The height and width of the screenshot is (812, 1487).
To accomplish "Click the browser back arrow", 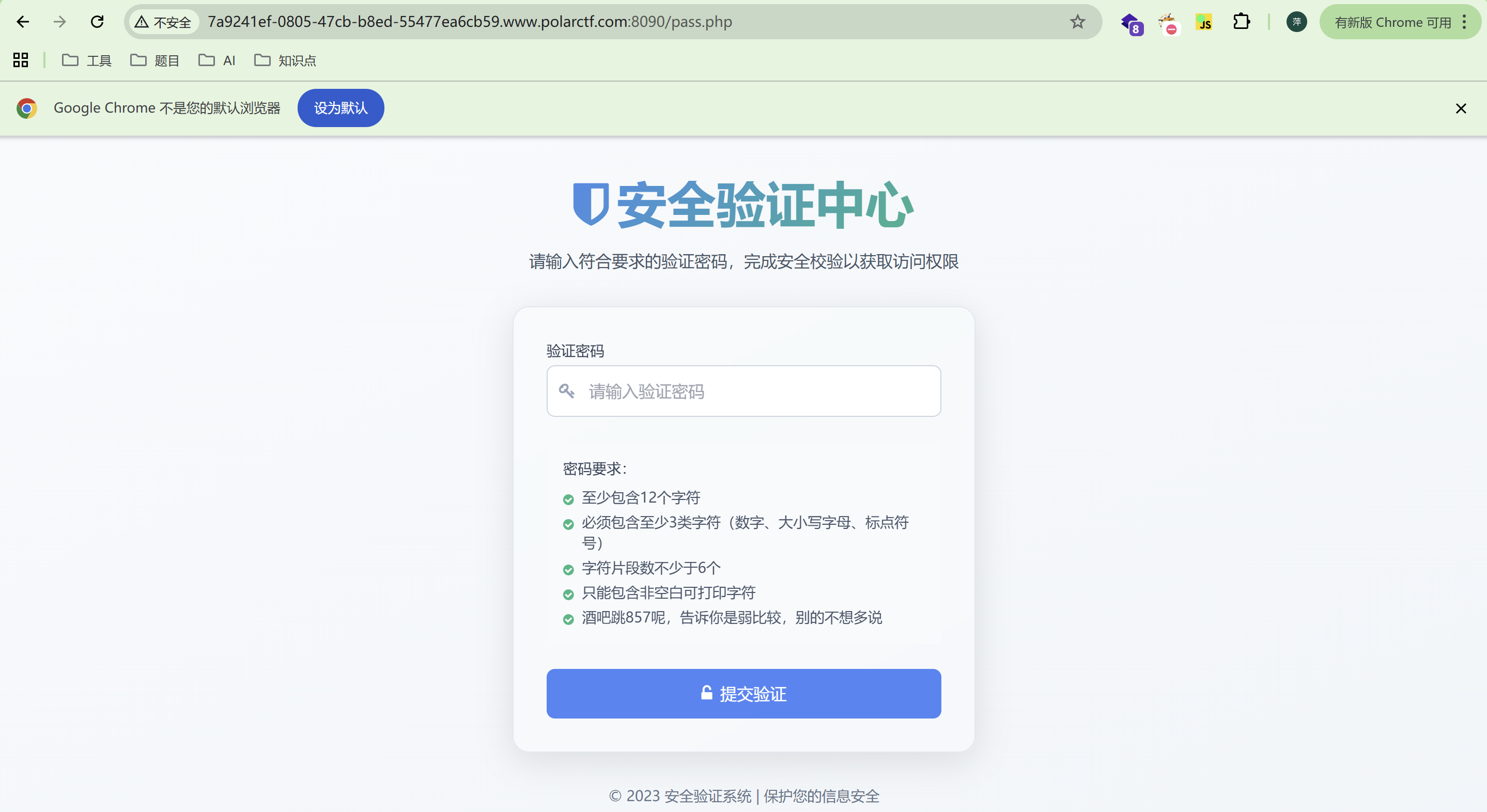I will 23,22.
